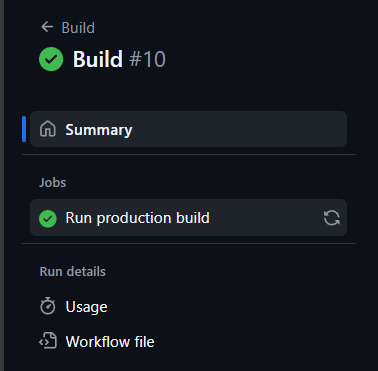This screenshot has width=378, height=371.
Task: Click the green check icon on Run production build
Action: 48,219
